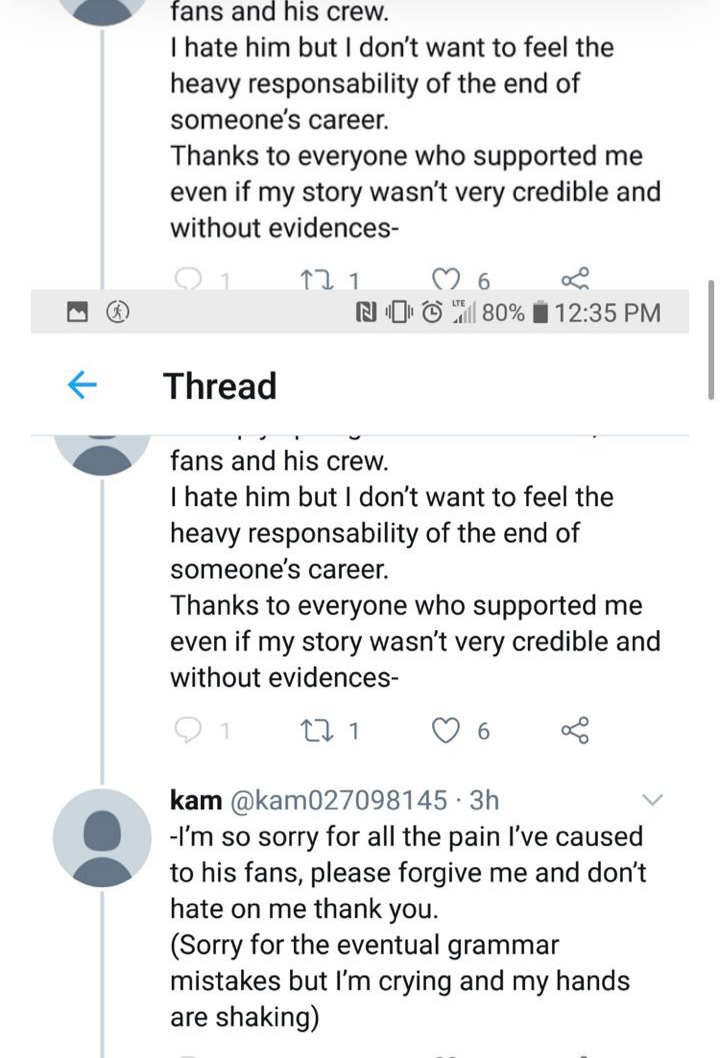The width and height of the screenshot is (720, 1058).
Task: Like the tweet below the Thread header
Action: pyautogui.click(x=446, y=733)
